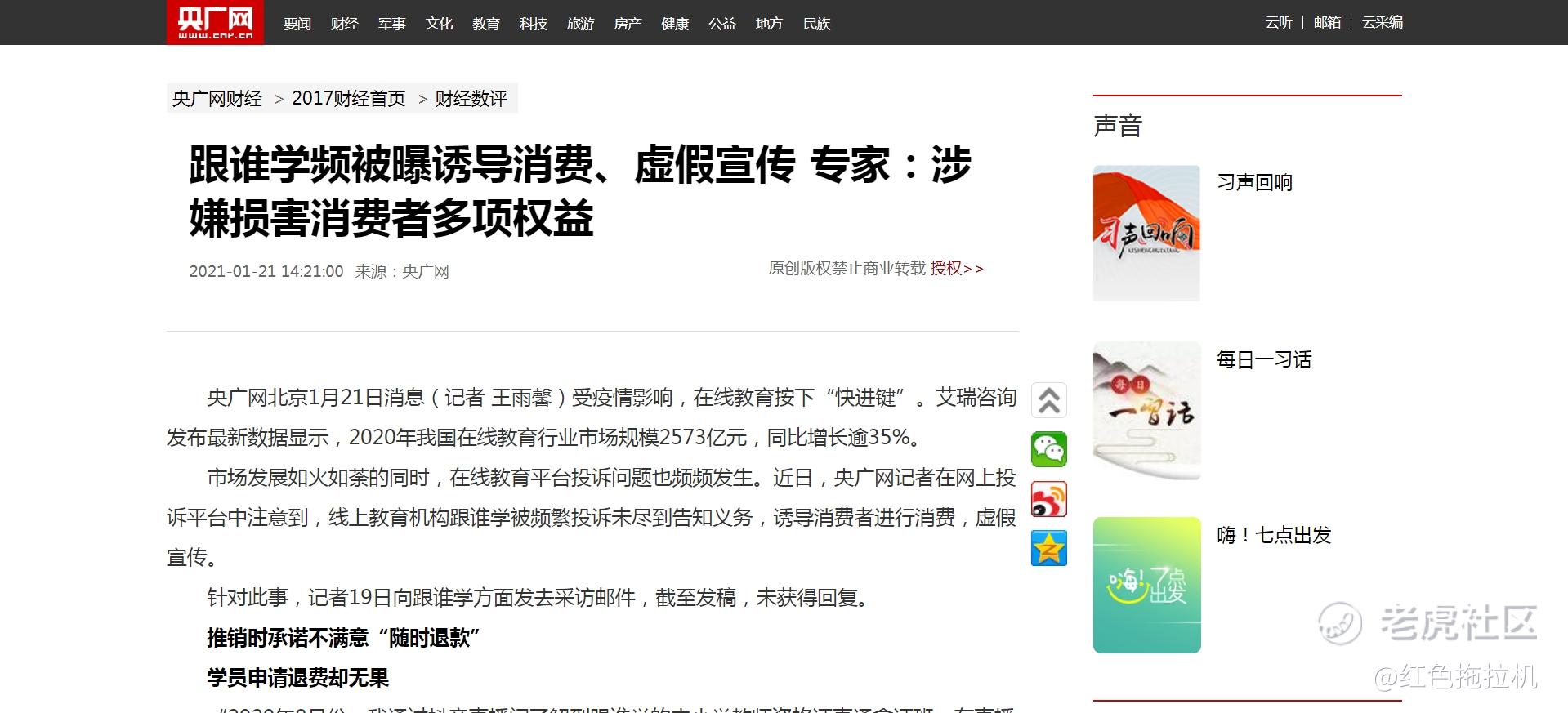Click the 授权>> link

coord(957,268)
